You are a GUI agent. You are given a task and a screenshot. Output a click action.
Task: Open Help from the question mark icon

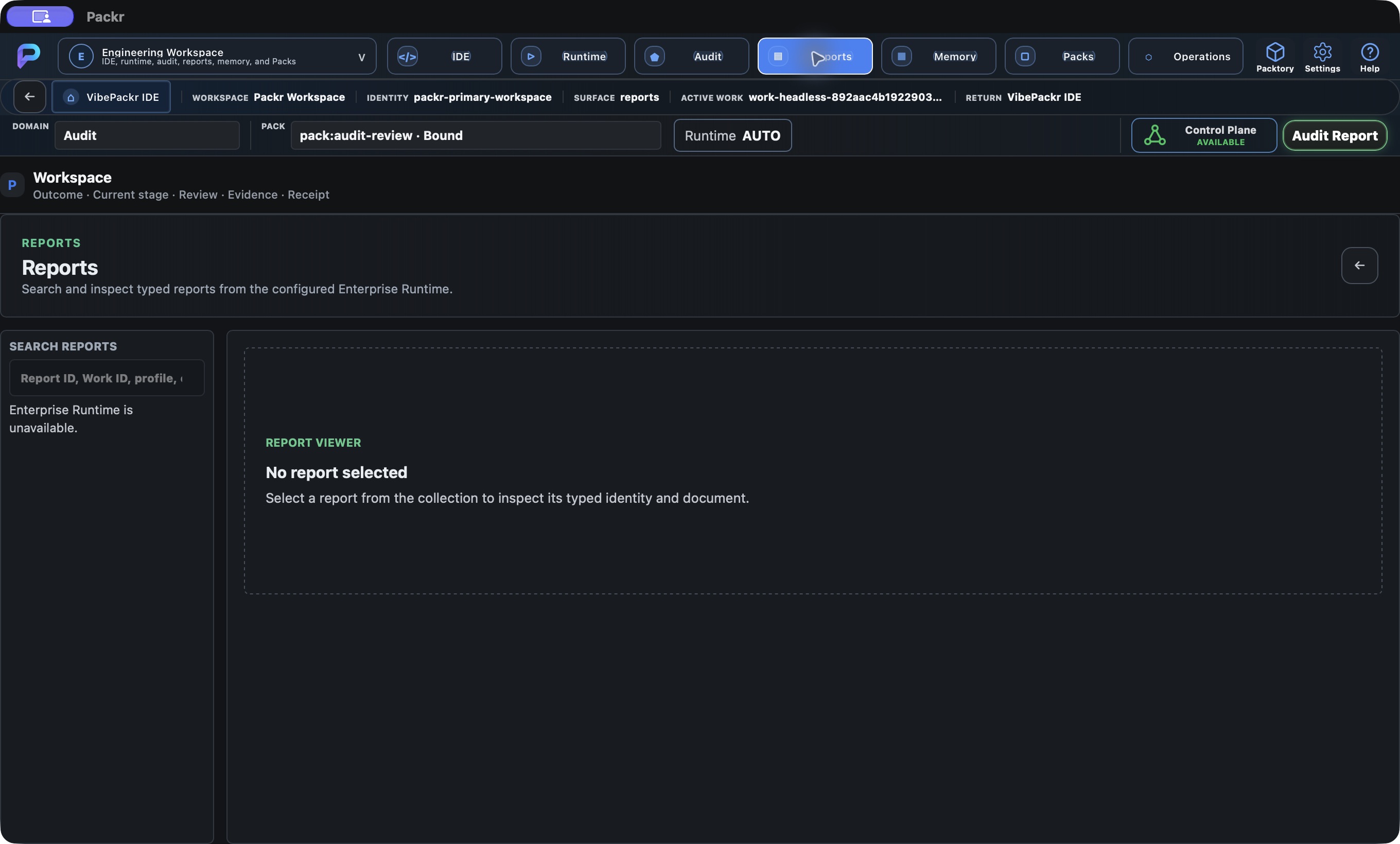(1369, 57)
